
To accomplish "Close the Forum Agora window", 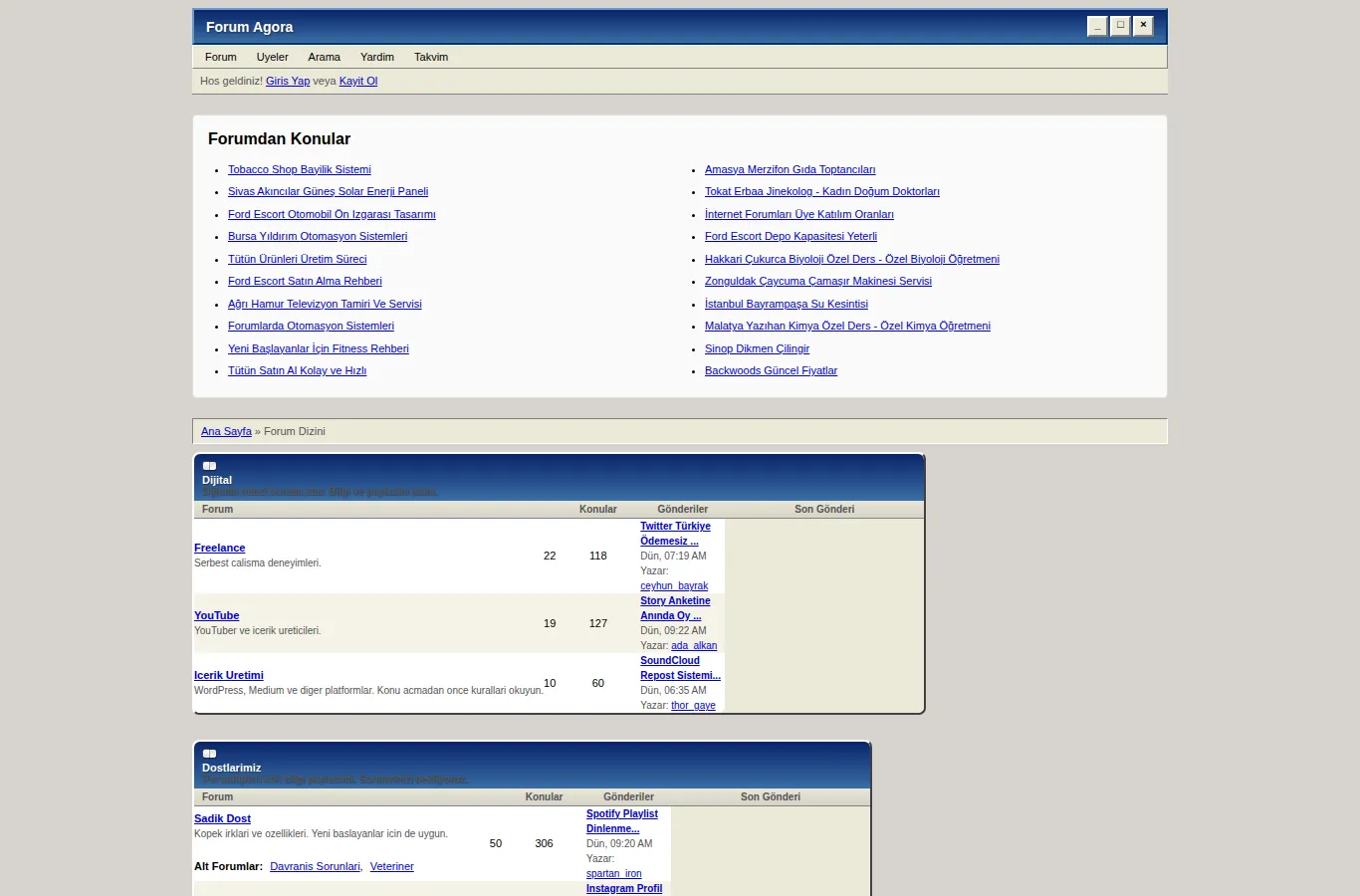I will 1143,26.
